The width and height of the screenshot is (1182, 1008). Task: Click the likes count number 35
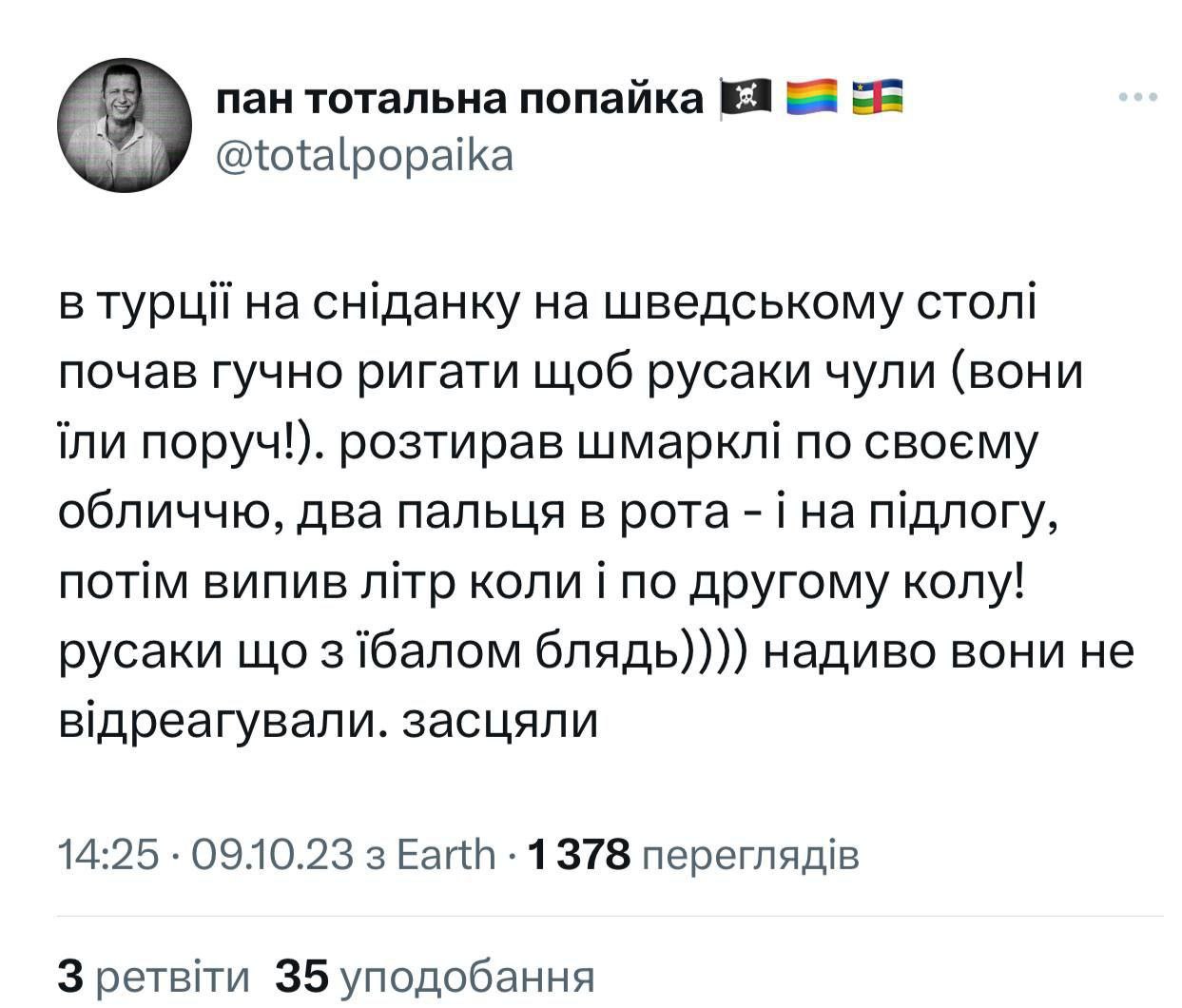click(x=301, y=976)
